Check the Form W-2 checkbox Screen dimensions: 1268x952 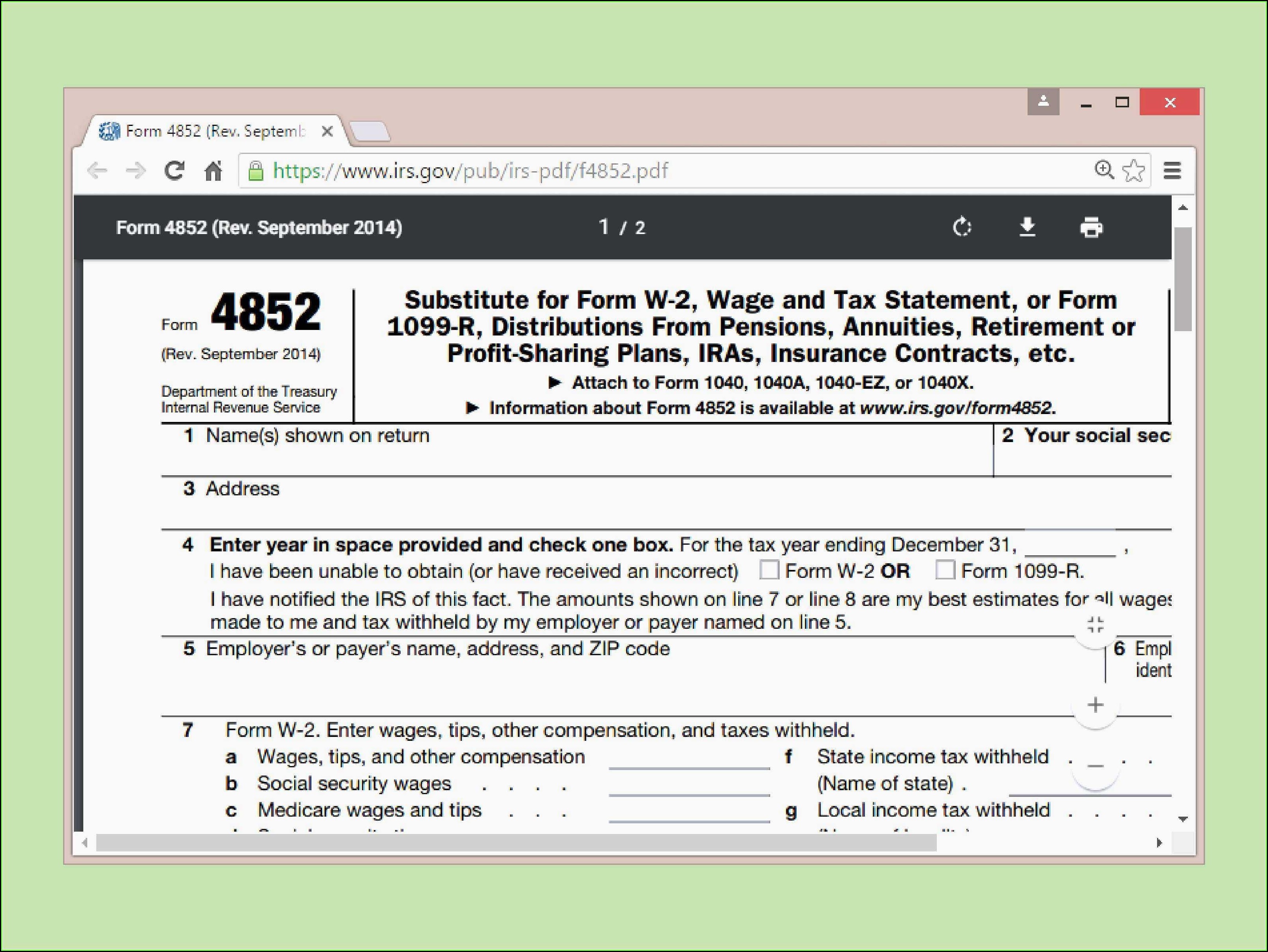(x=769, y=570)
